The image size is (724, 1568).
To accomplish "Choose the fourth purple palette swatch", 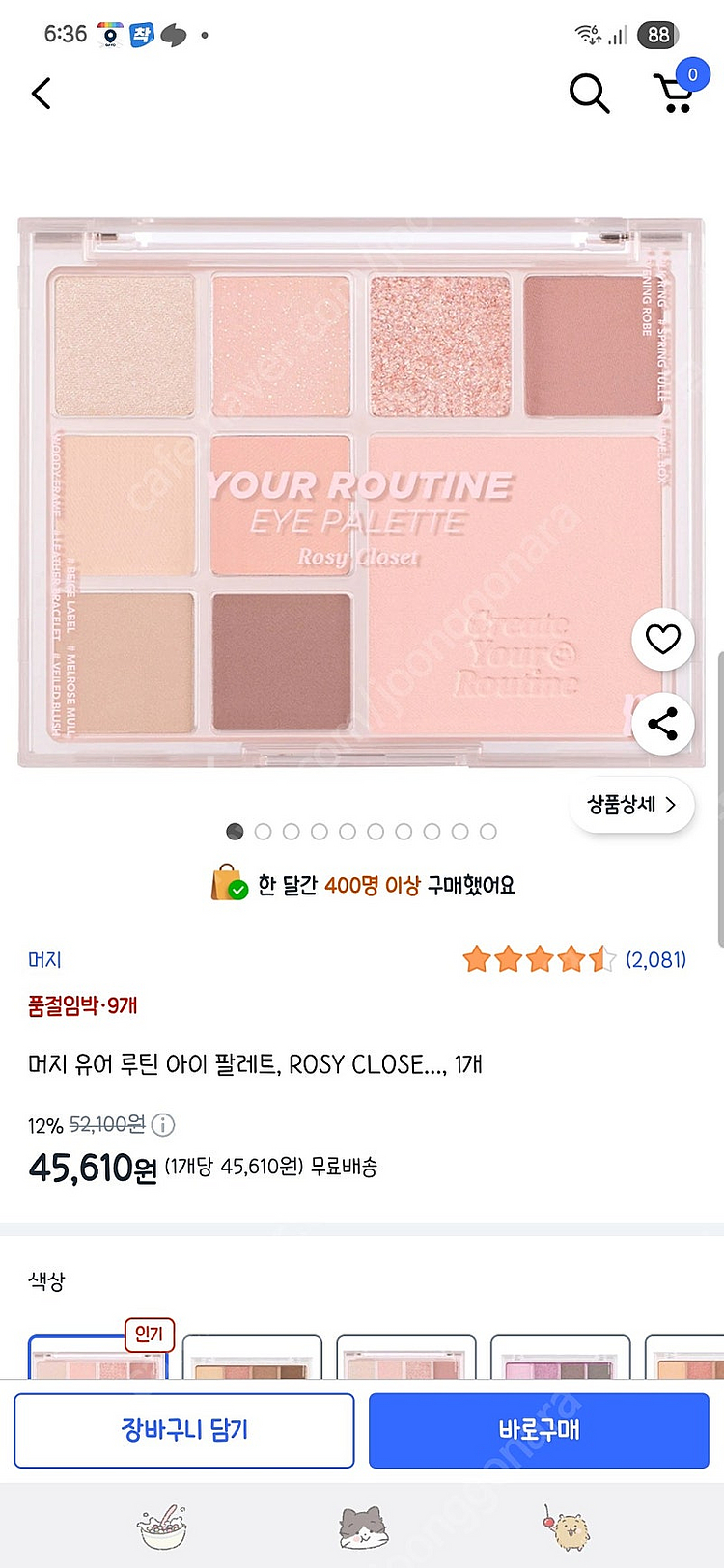I will point(561,1357).
